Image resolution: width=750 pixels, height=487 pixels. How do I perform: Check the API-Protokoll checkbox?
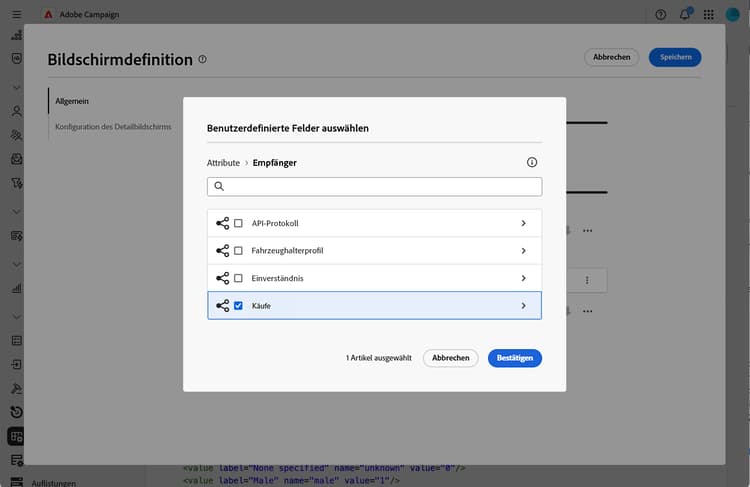238,223
